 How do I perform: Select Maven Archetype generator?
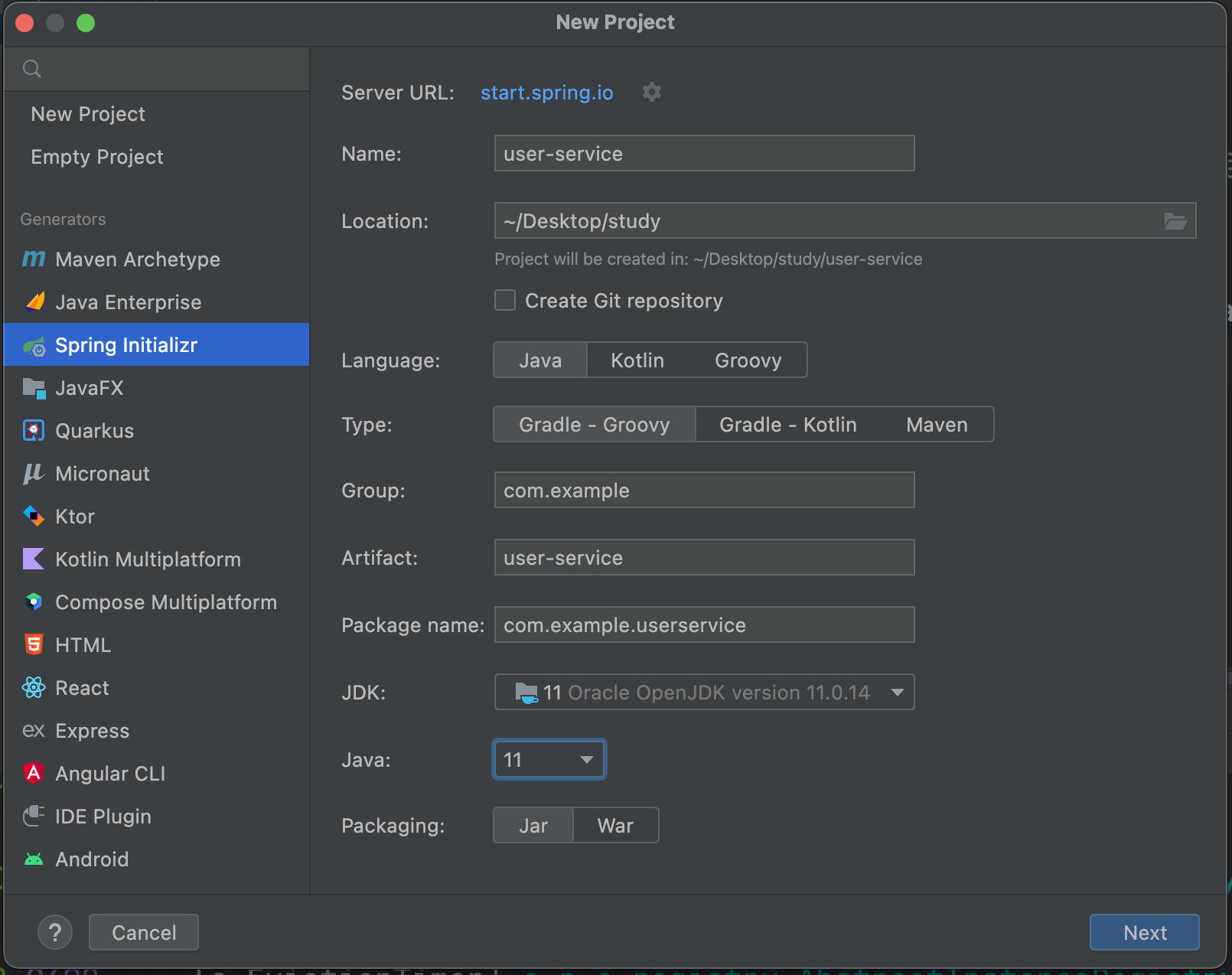click(157, 259)
